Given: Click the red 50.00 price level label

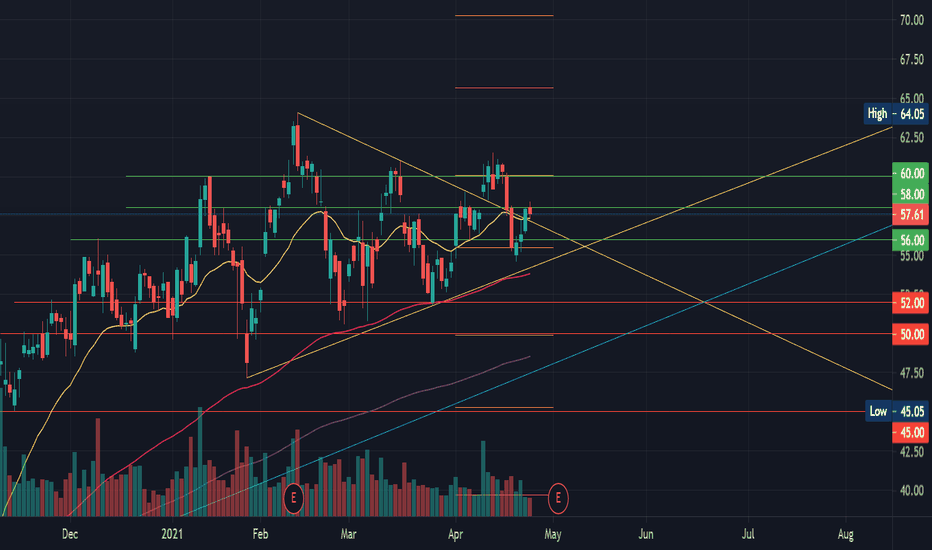Looking at the screenshot, I should click(x=911, y=334).
